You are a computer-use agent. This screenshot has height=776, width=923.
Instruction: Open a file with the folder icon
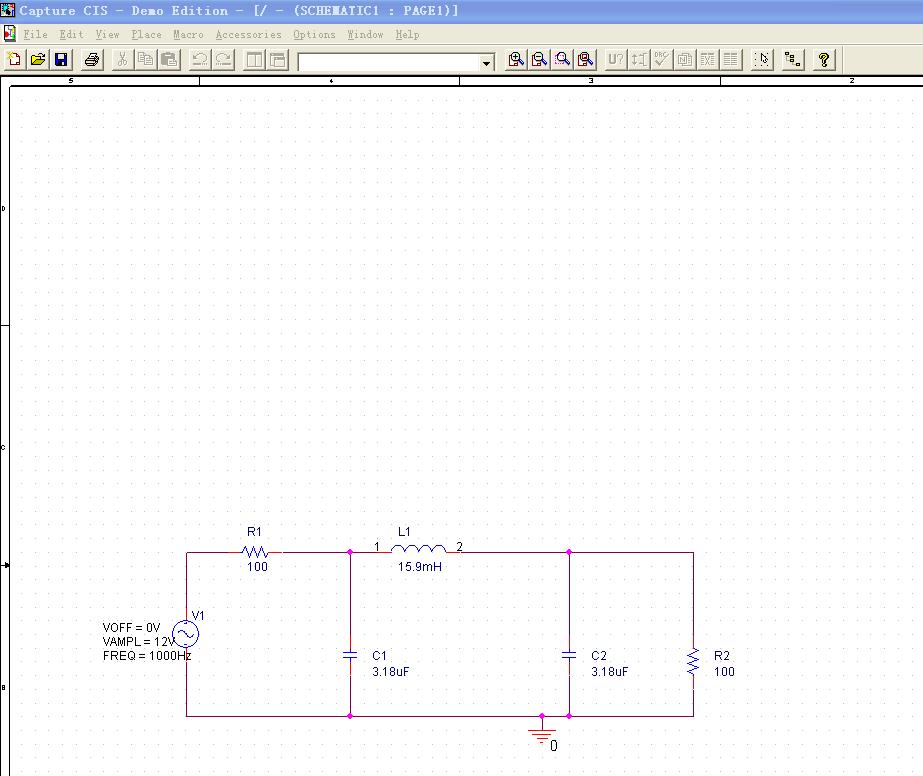pyautogui.click(x=38, y=59)
